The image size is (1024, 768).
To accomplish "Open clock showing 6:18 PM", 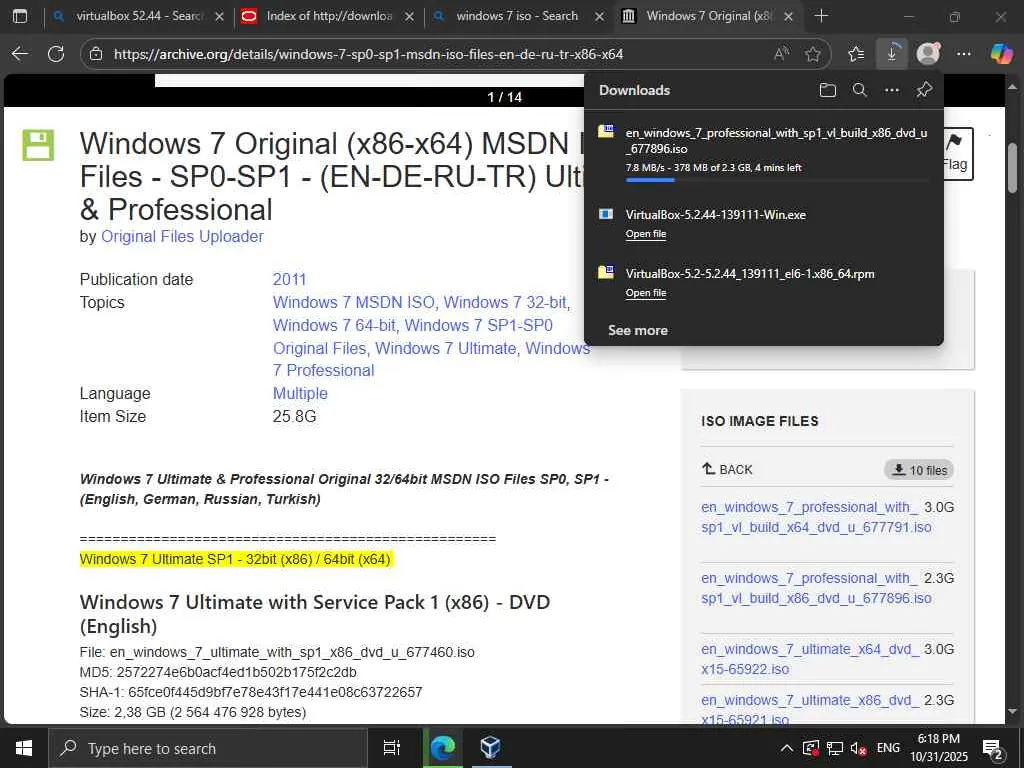I will click(939, 748).
